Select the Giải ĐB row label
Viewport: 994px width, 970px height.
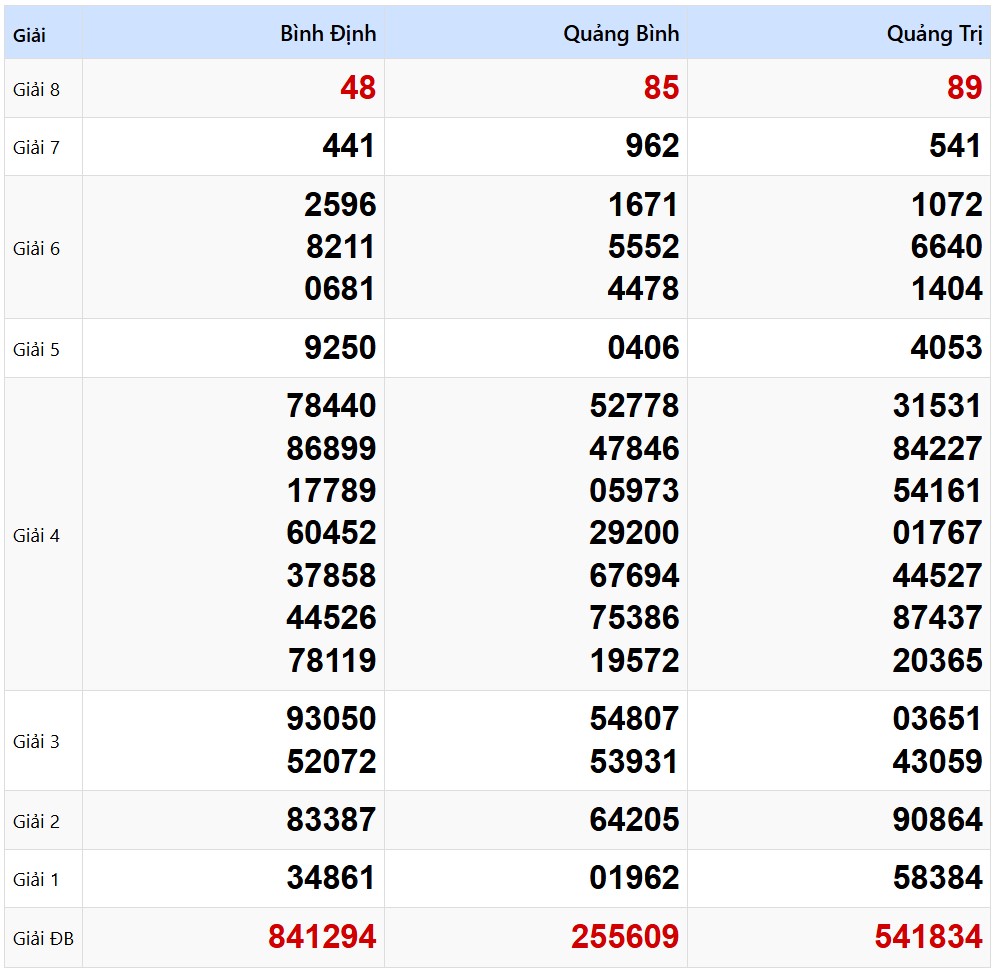43,938
